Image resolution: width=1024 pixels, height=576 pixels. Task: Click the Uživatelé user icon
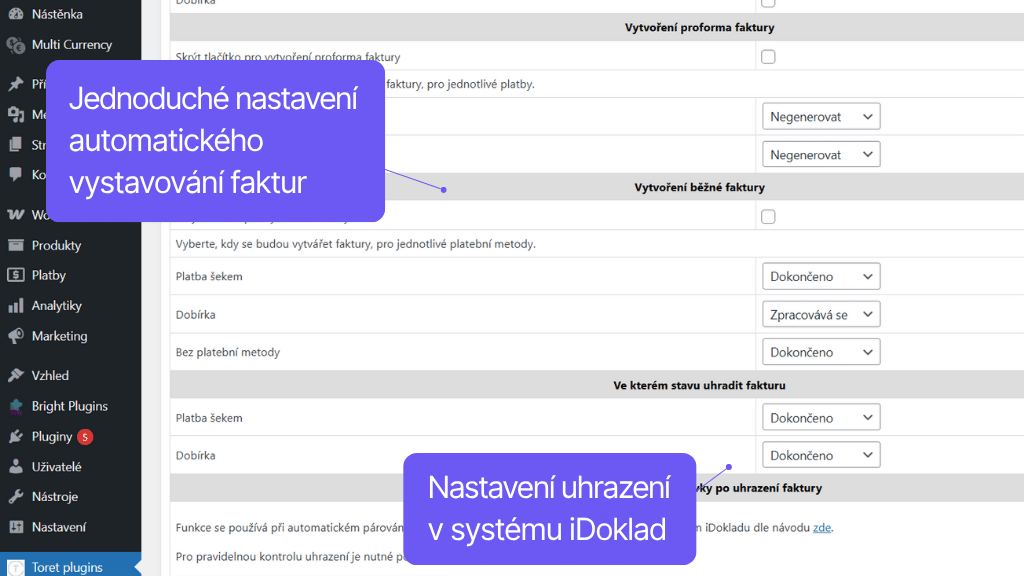click(x=15, y=467)
